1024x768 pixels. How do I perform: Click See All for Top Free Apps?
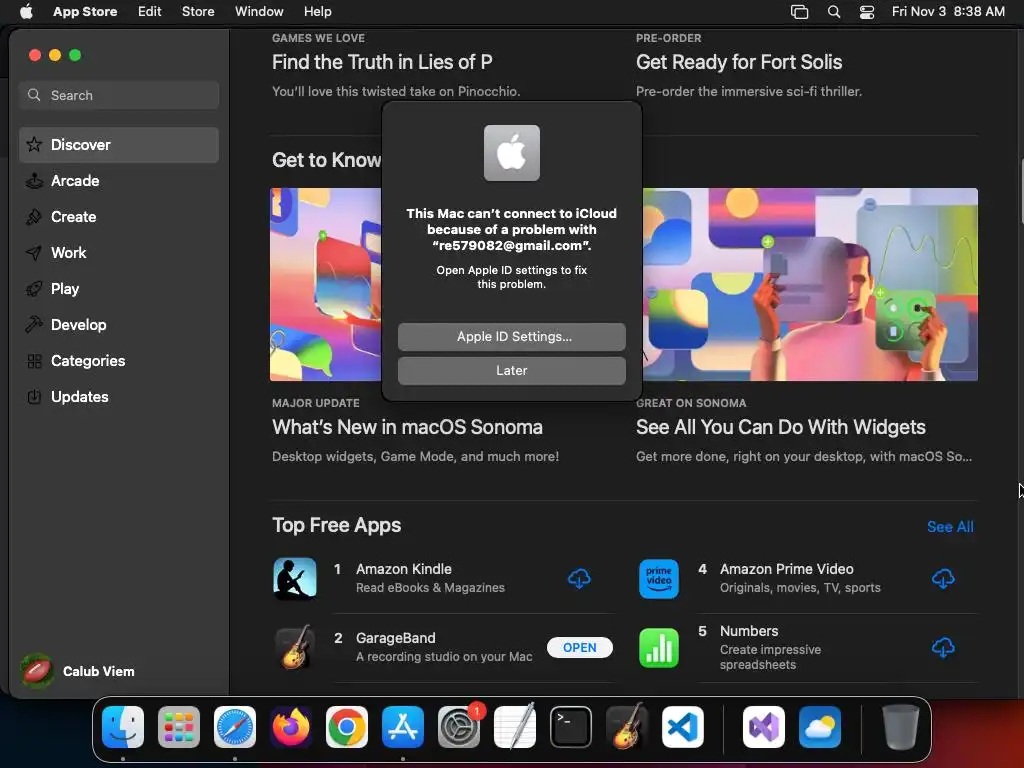coord(950,526)
